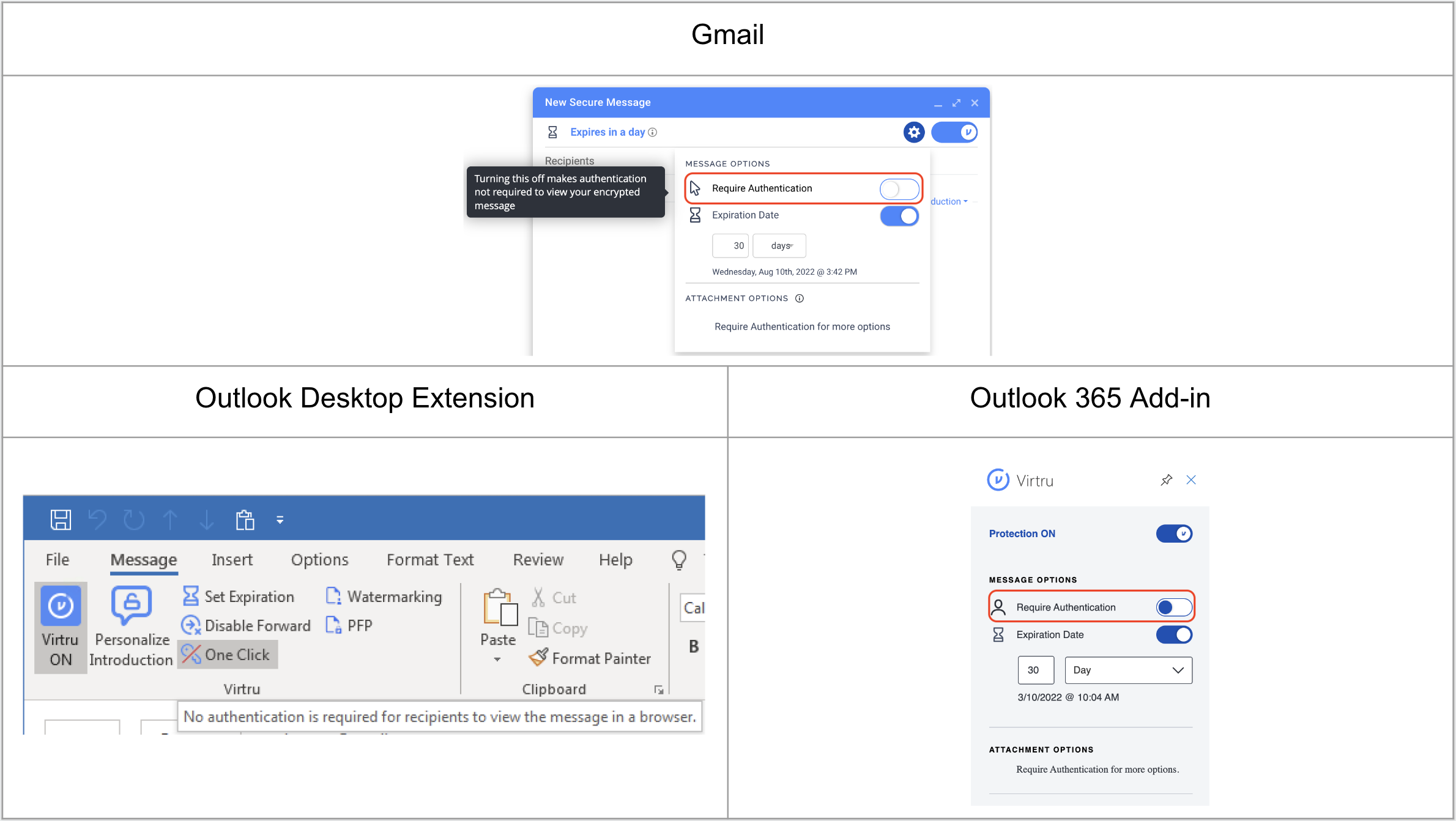Pin the Virtru add-in pane
Image resolution: width=1456 pixels, height=821 pixels.
[x=1167, y=480]
